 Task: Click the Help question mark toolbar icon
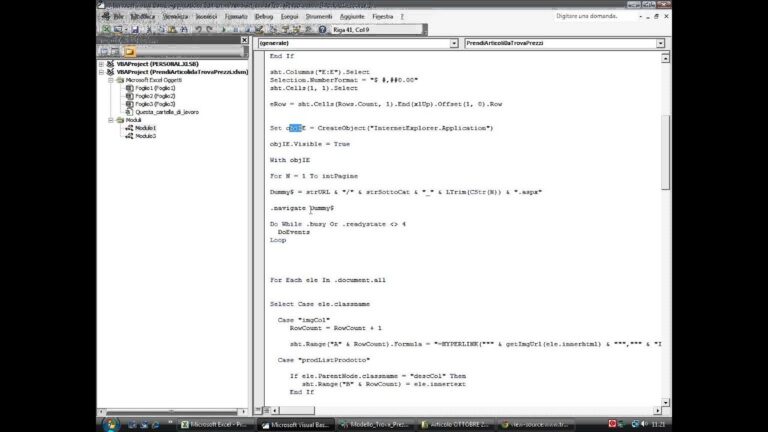click(x=322, y=29)
